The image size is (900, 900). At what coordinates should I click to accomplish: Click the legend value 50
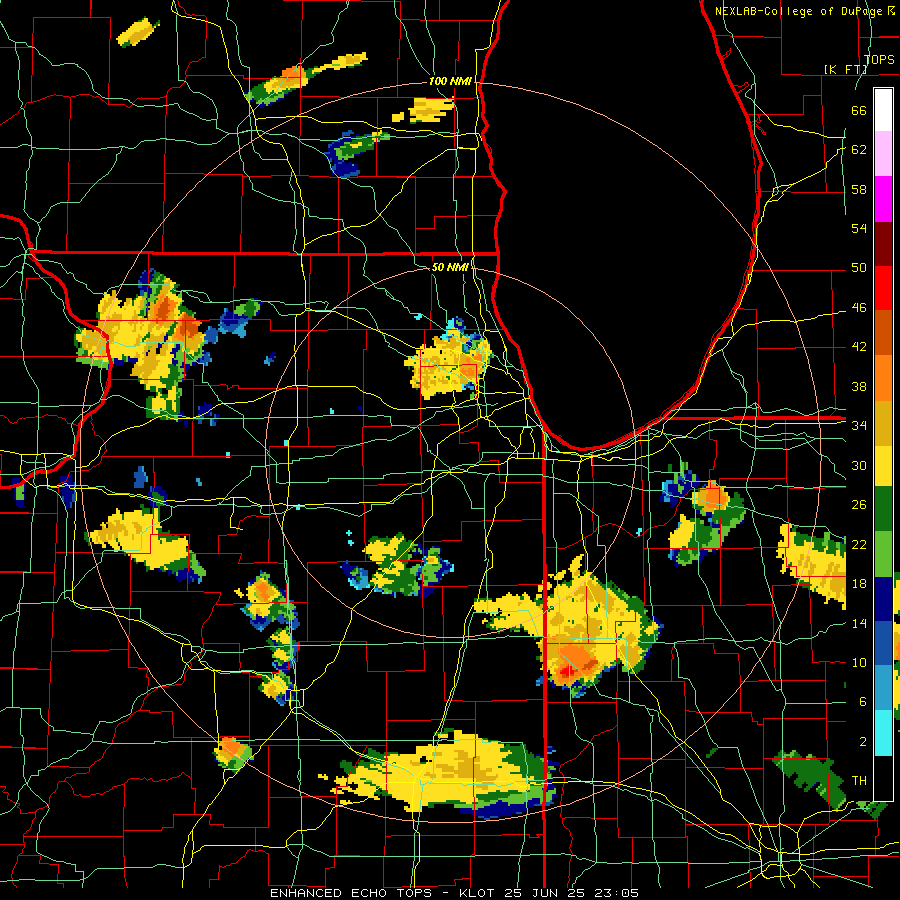pyautogui.click(x=859, y=268)
